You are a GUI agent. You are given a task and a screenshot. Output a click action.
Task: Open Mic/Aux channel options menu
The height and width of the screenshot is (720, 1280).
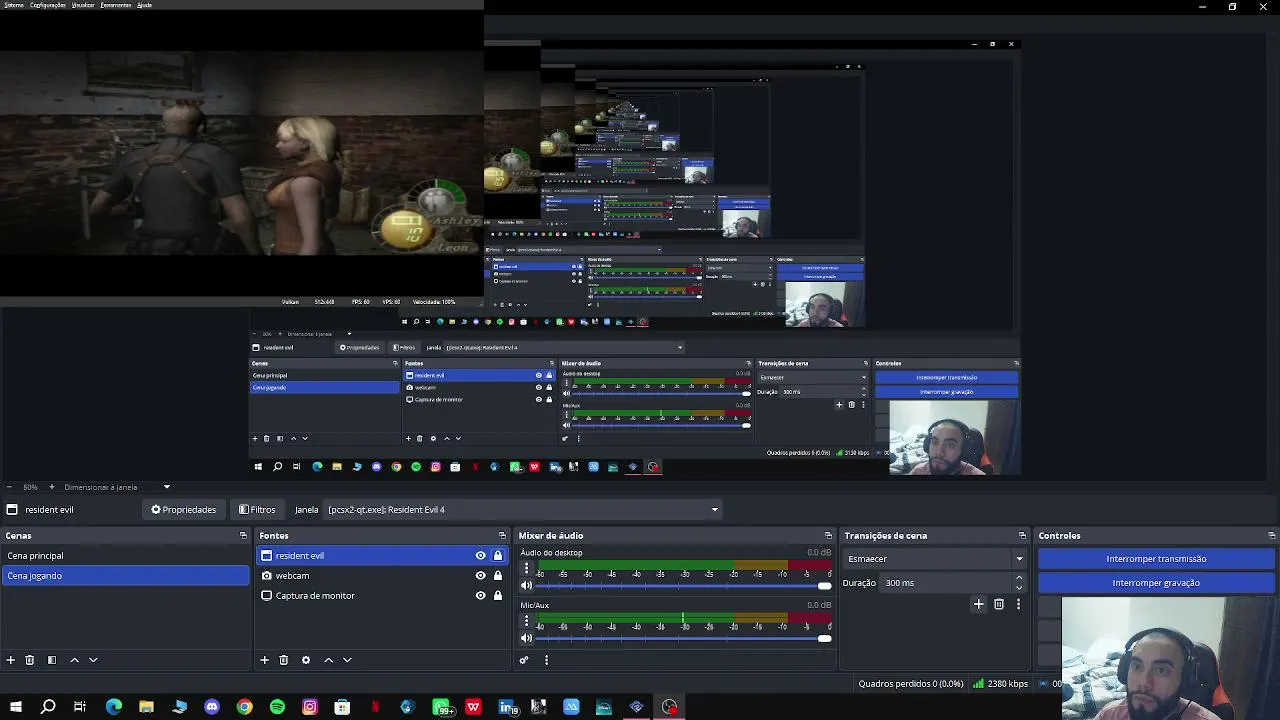(527, 621)
